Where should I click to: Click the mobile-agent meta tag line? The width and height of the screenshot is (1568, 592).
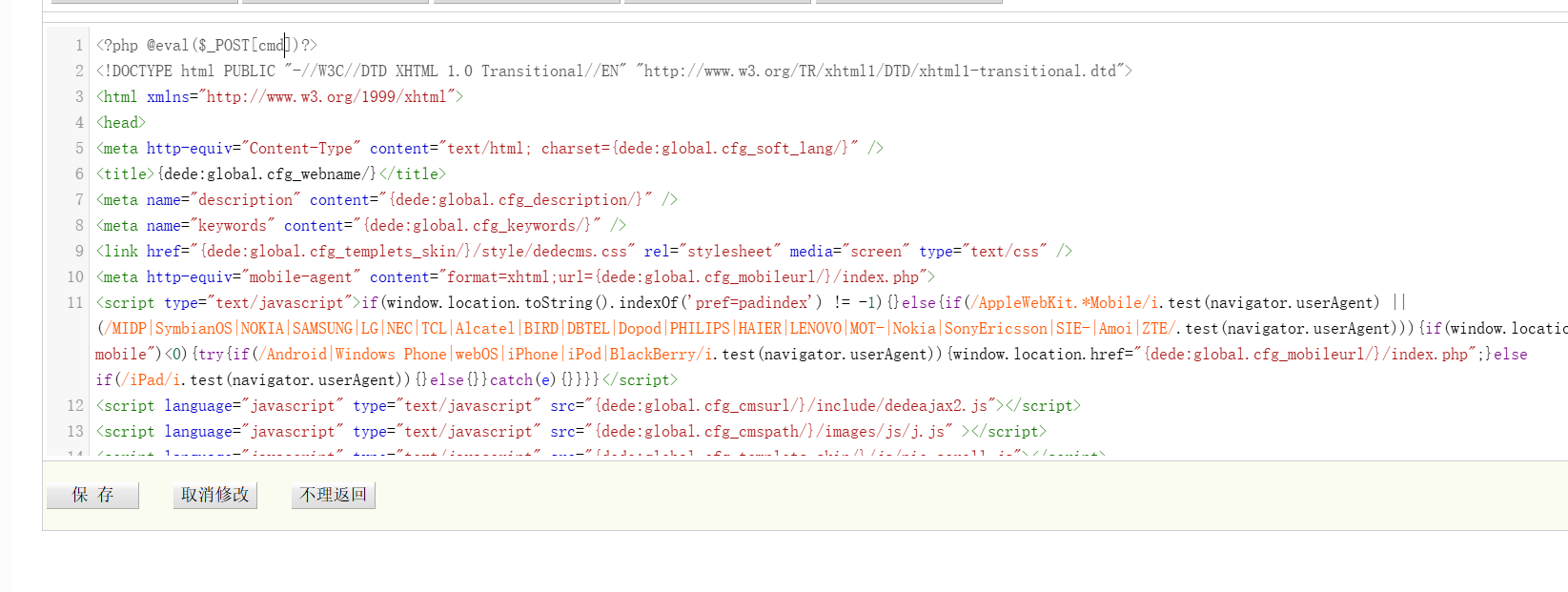click(516, 276)
